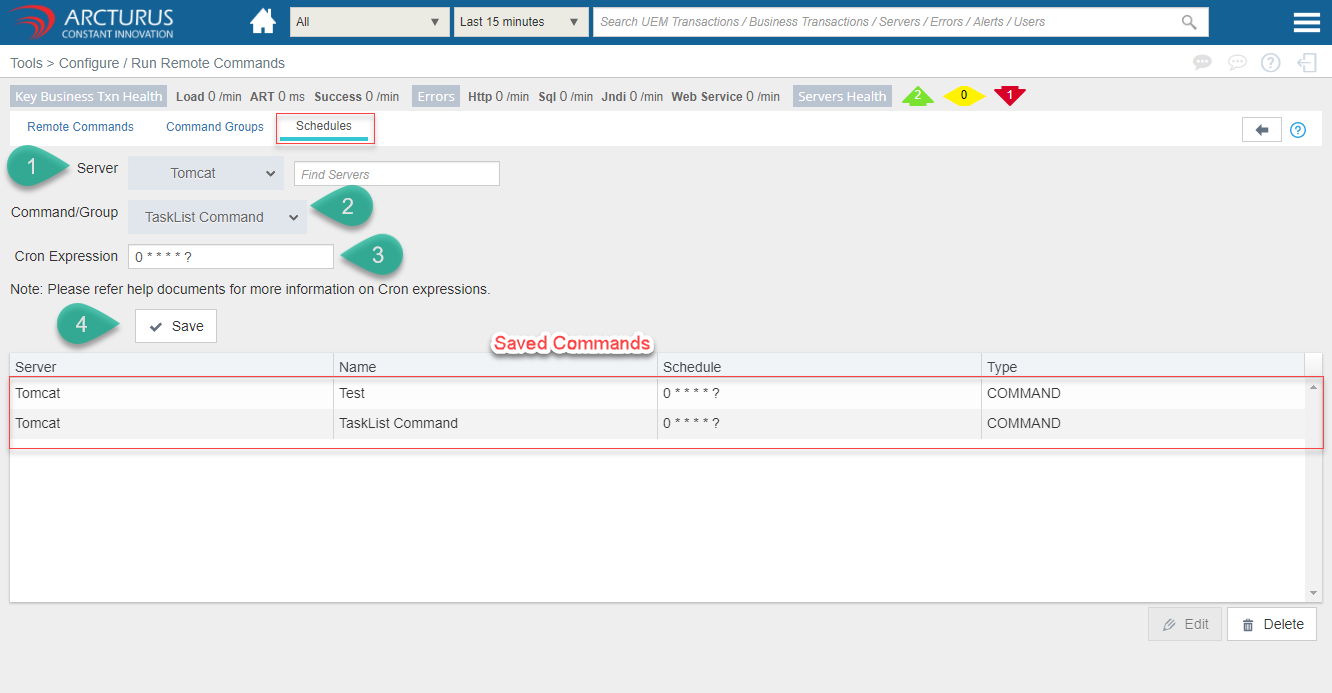Click the search magnifier icon
The height and width of the screenshot is (693, 1332).
(1188, 22)
